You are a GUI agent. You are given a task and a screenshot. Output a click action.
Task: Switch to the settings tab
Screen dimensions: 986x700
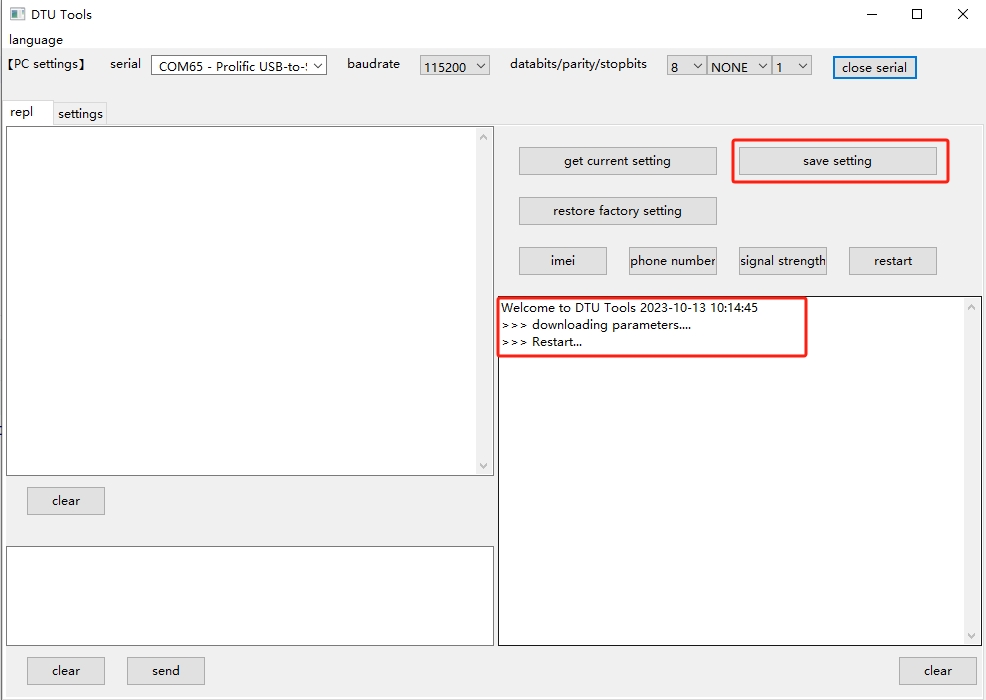(x=80, y=113)
